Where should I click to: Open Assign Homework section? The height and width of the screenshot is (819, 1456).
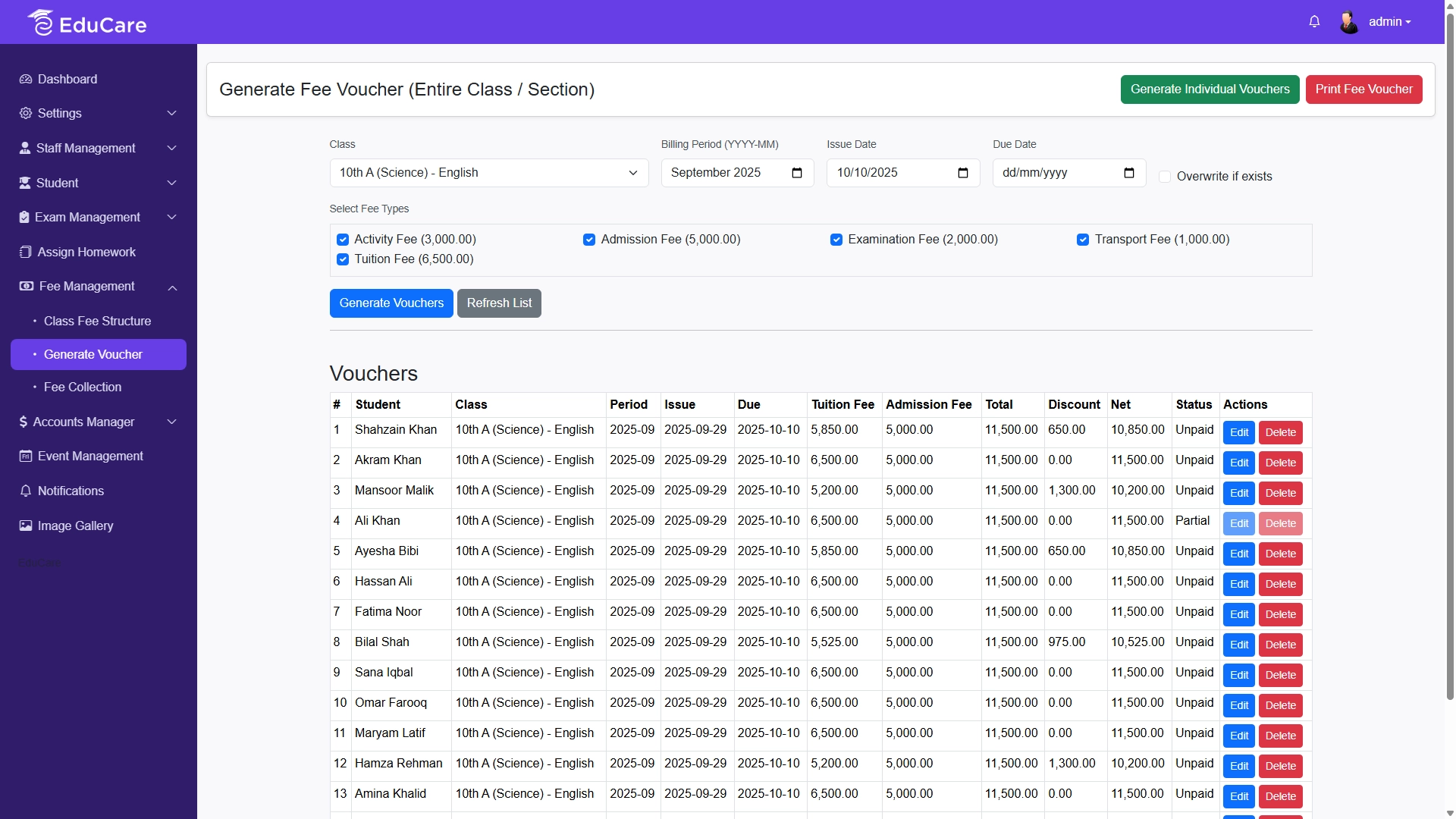tap(86, 252)
